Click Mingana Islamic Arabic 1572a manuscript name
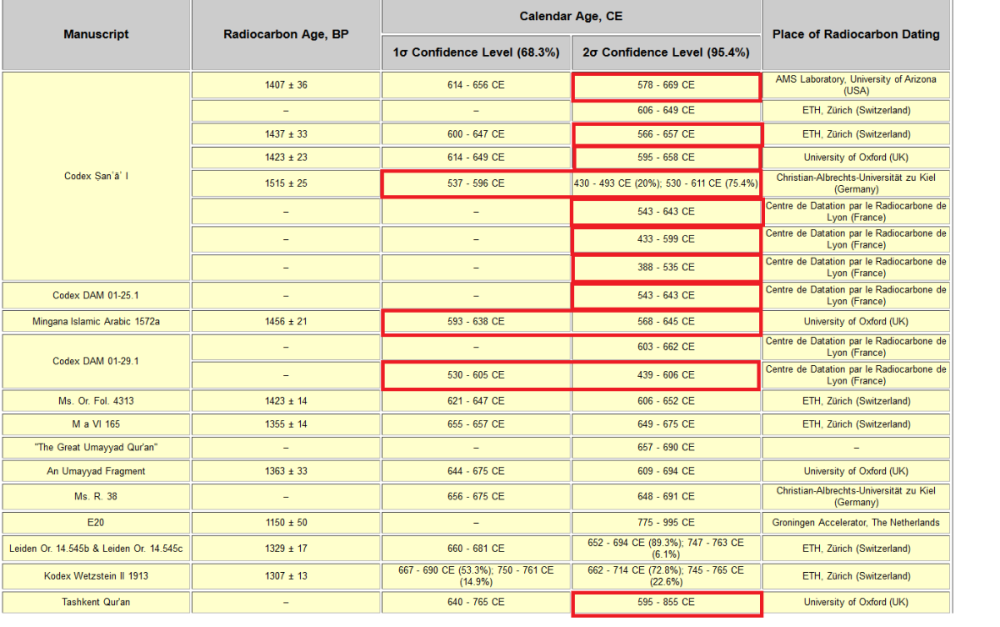The width and height of the screenshot is (1000, 627). [96, 322]
